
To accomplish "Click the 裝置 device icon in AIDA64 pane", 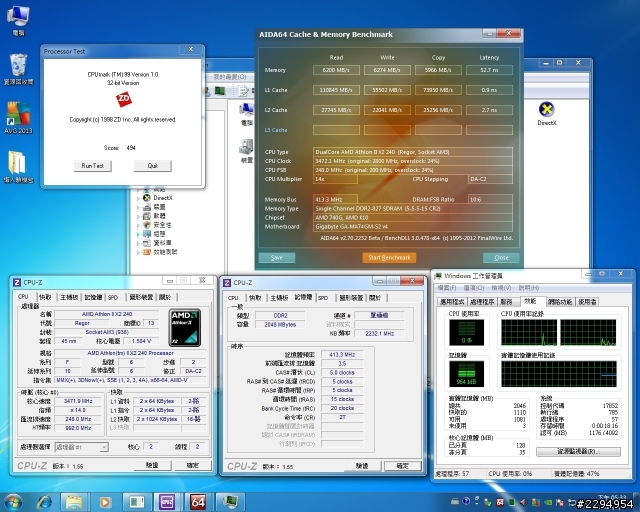I will point(246,147).
